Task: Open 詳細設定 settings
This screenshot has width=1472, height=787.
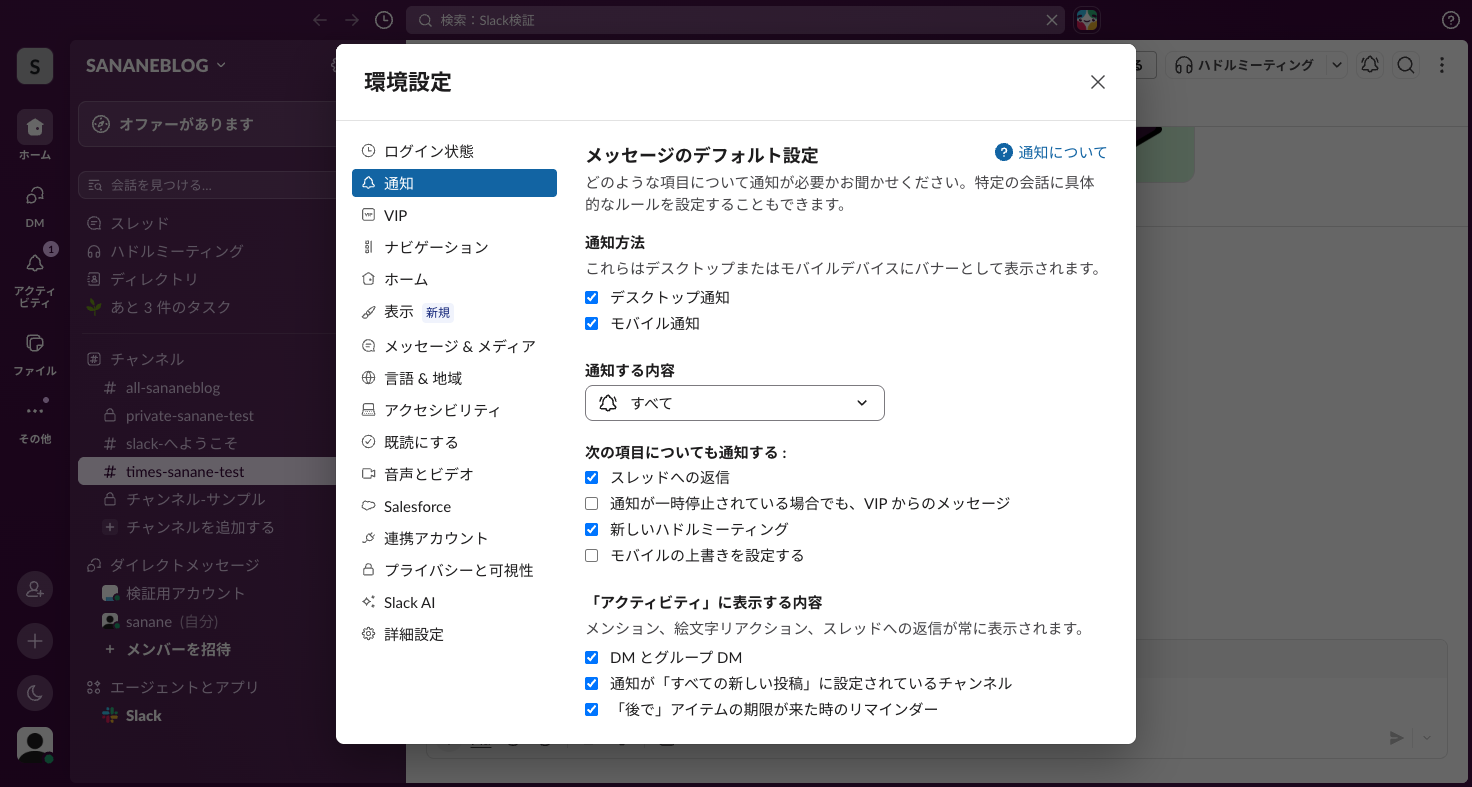Action: point(454,634)
